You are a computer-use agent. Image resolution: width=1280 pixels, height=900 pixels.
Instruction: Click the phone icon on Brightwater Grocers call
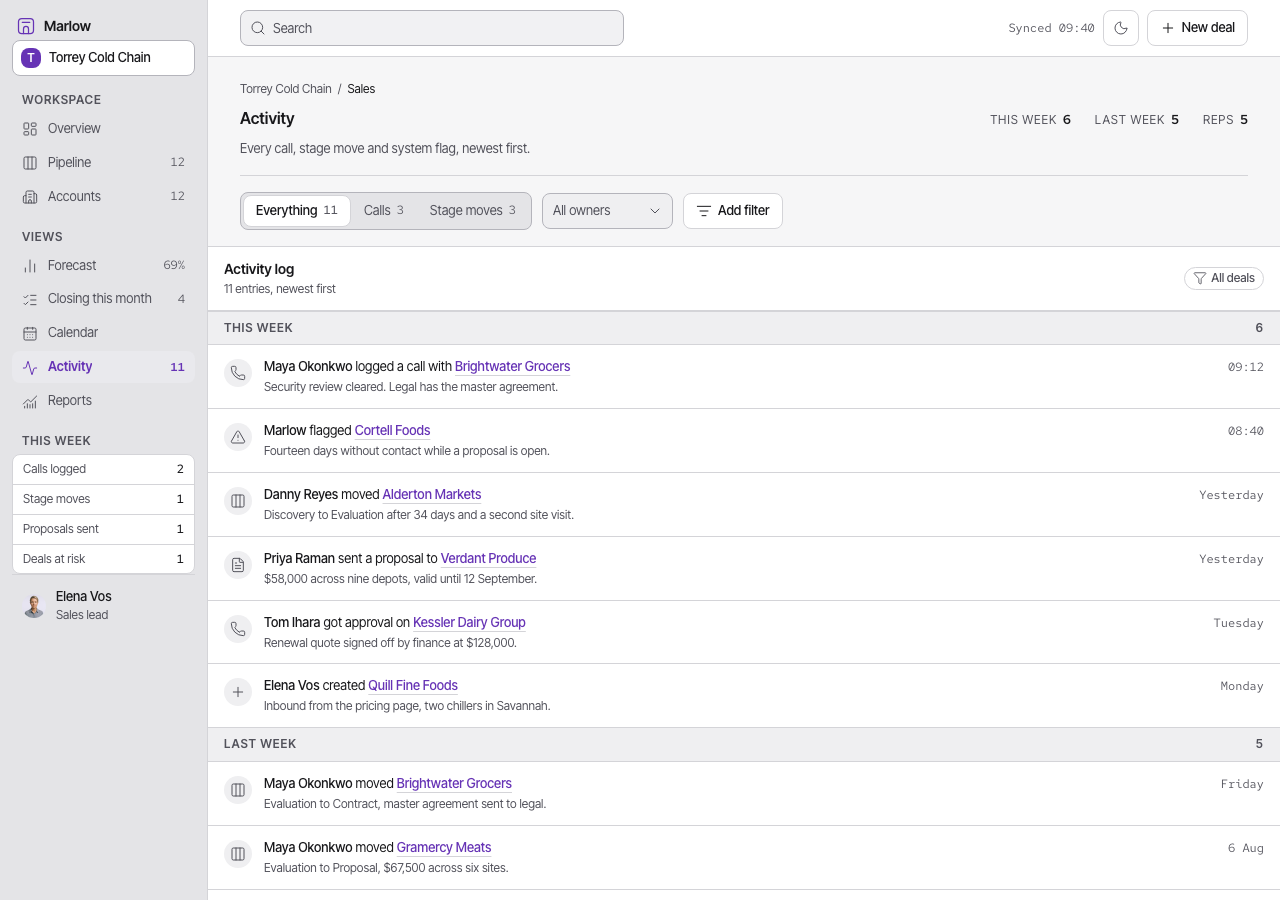[238, 373]
